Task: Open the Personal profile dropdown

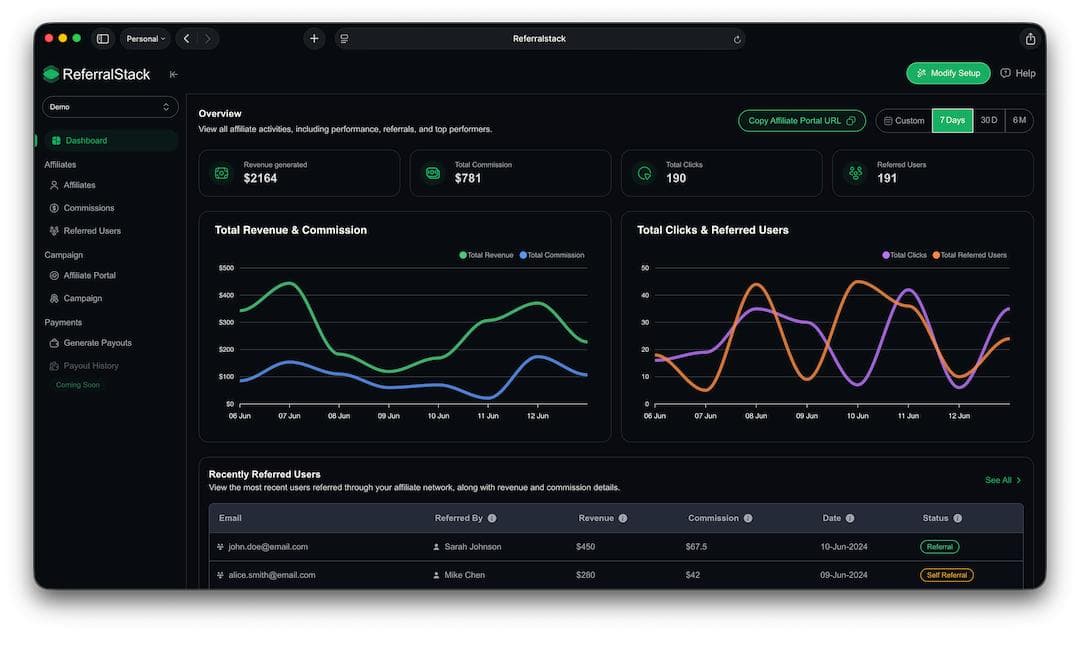Action: [x=145, y=39]
